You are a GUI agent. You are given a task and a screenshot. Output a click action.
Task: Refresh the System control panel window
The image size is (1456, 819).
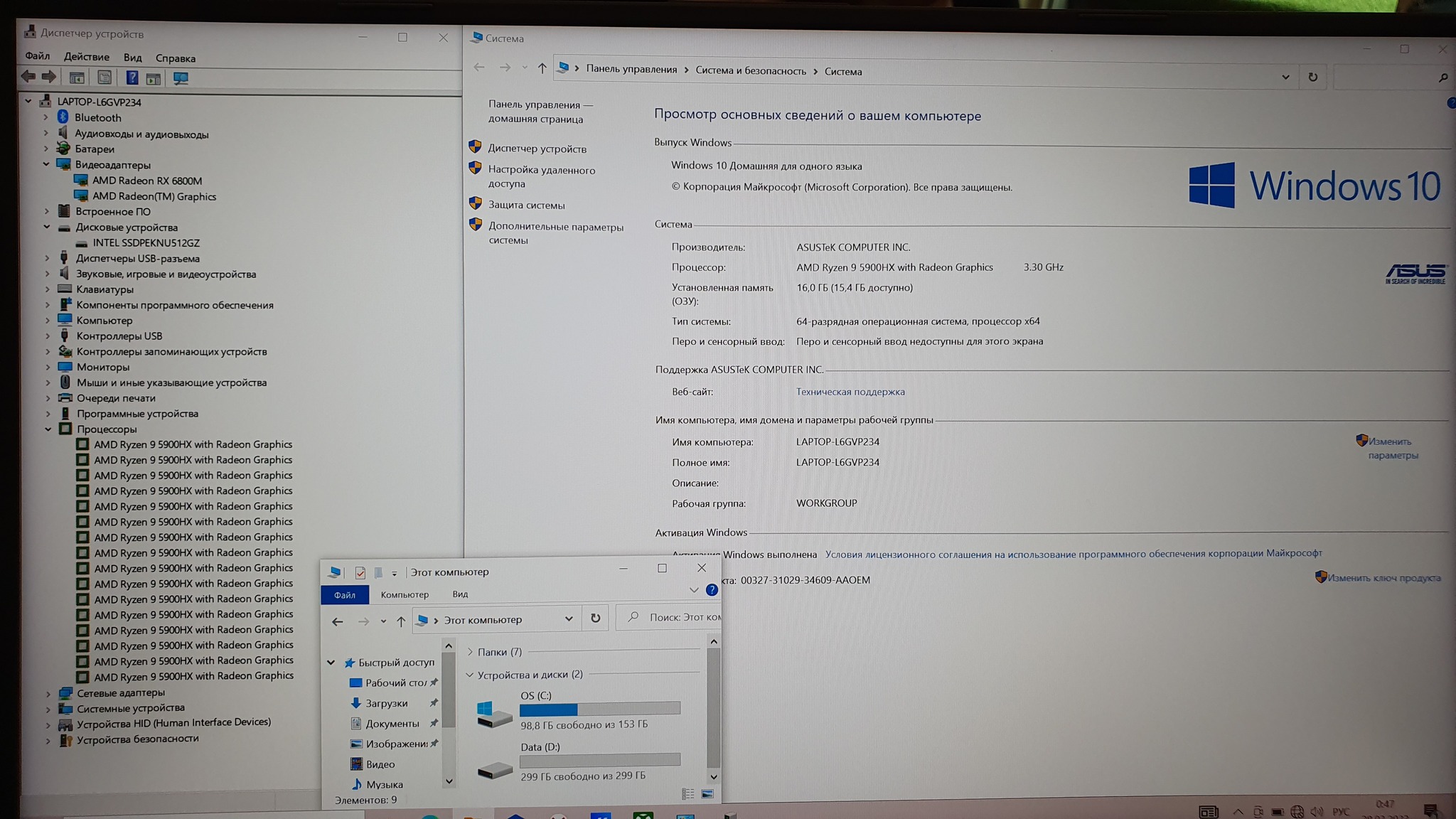[1312, 77]
